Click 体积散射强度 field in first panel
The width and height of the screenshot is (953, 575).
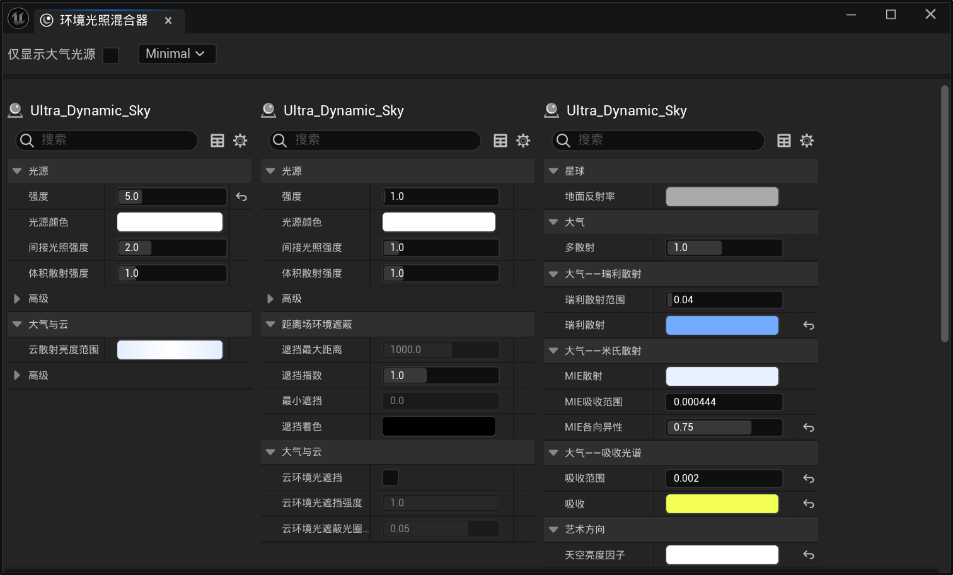point(172,273)
